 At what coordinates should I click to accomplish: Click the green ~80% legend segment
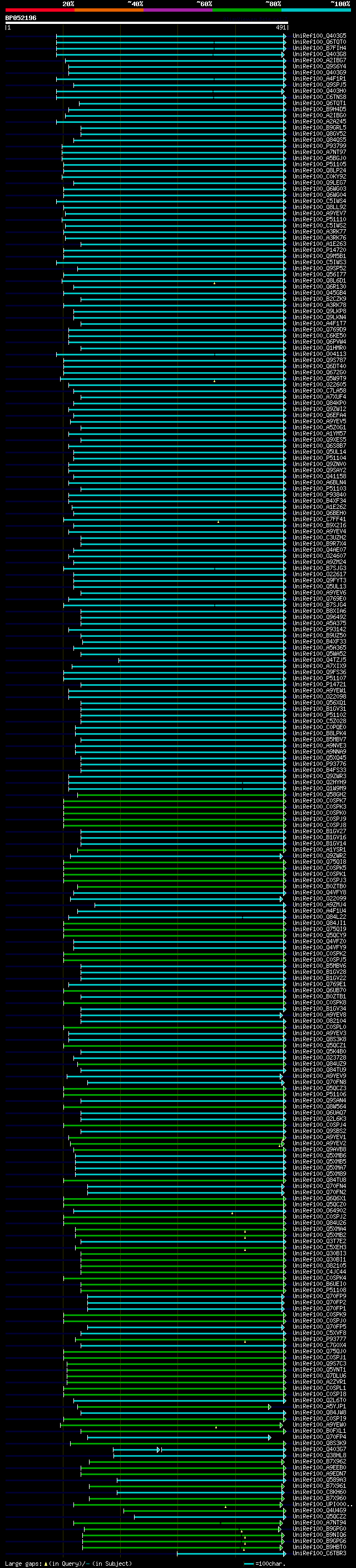click(247, 10)
